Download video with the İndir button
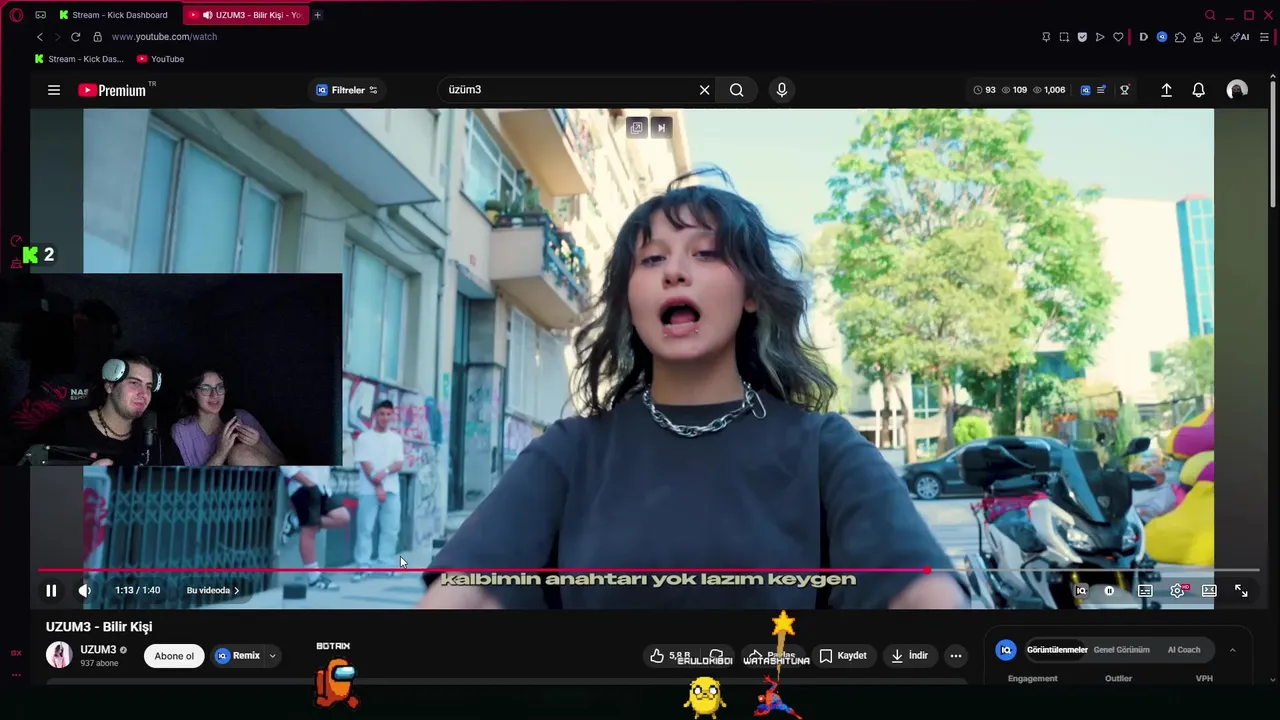 tap(910, 656)
